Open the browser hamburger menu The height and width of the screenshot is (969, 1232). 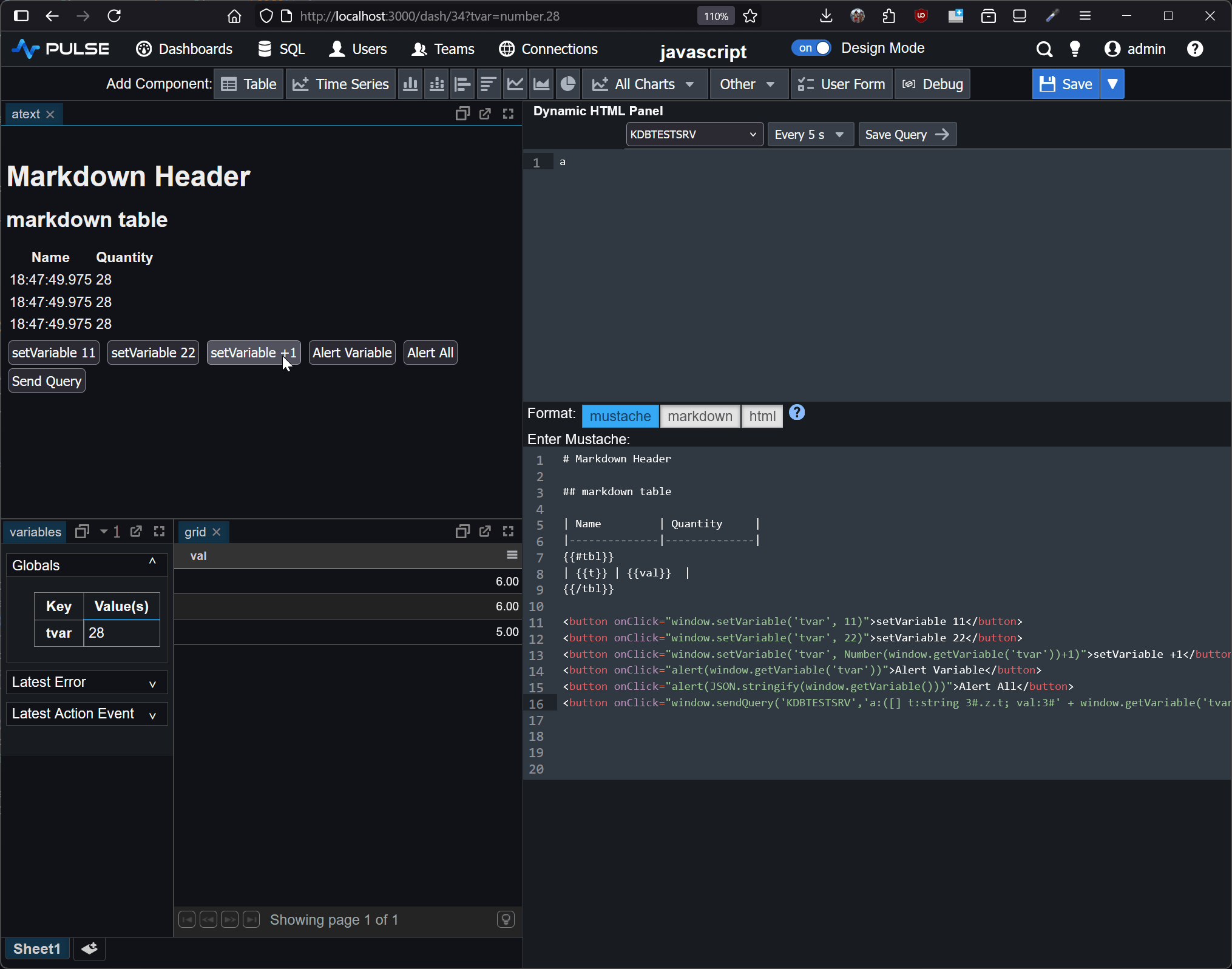(1085, 16)
